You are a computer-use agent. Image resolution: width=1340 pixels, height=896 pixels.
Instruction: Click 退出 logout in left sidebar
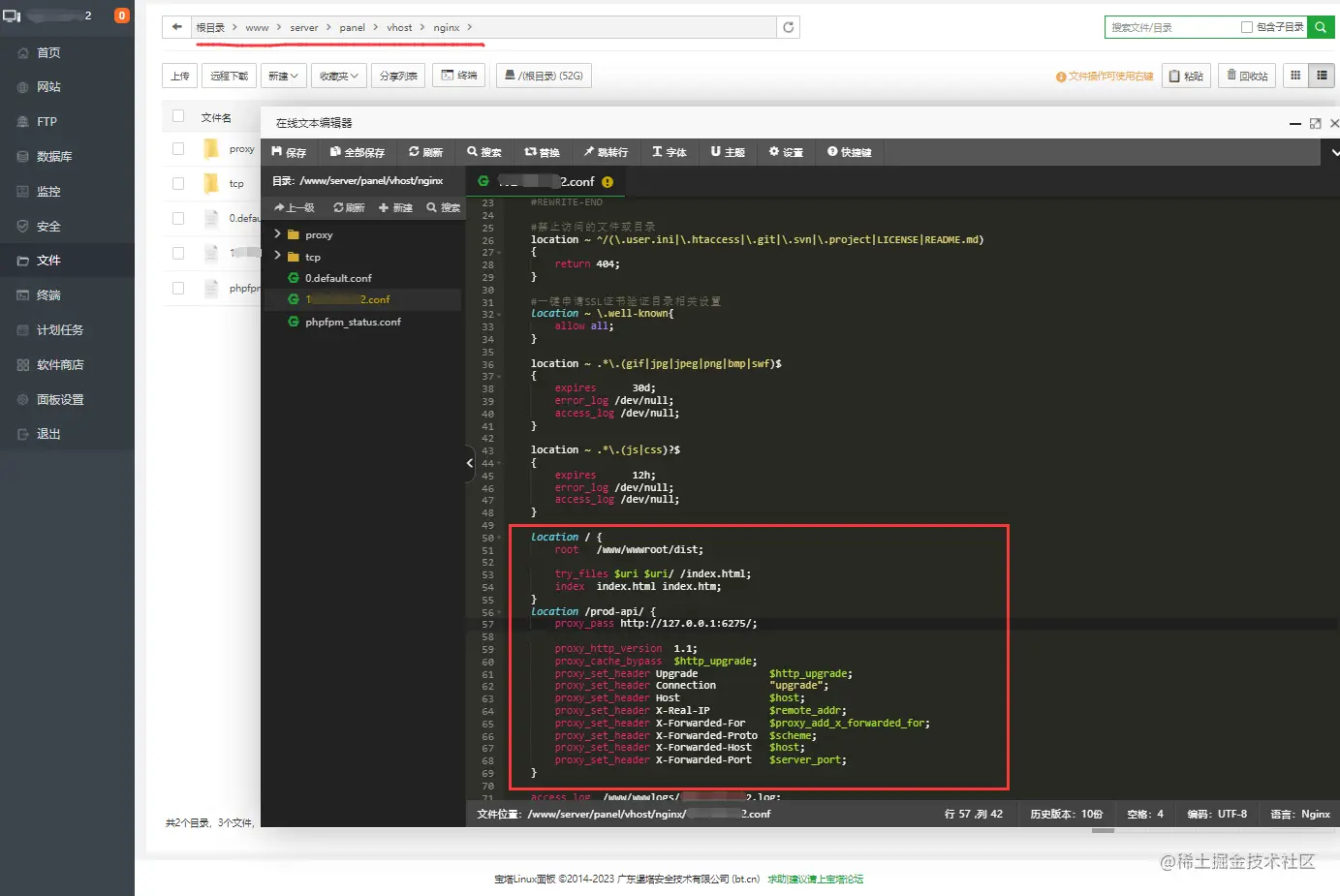click(67, 435)
